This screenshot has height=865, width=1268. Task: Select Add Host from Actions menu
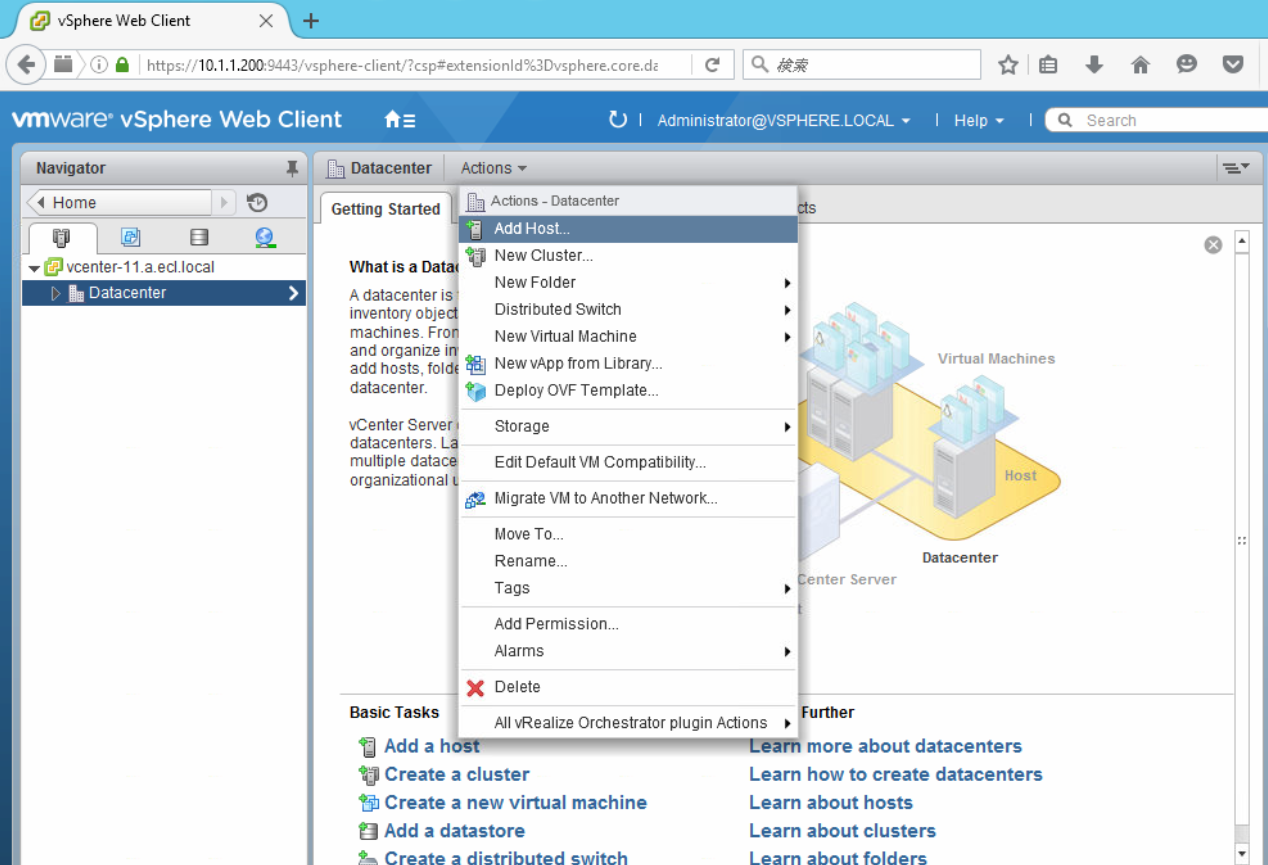[532, 229]
